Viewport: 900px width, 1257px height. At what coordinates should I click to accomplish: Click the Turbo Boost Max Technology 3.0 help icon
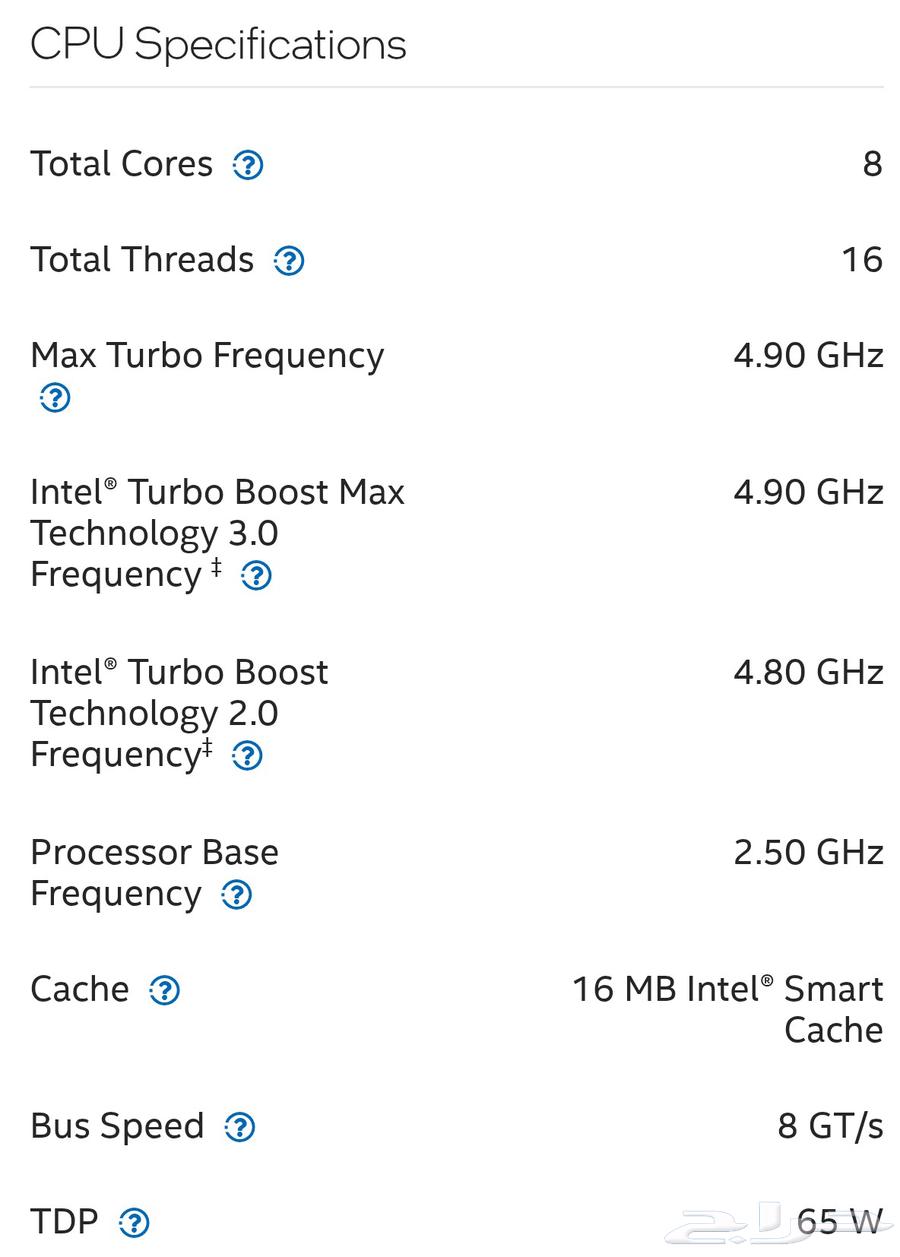click(256, 576)
